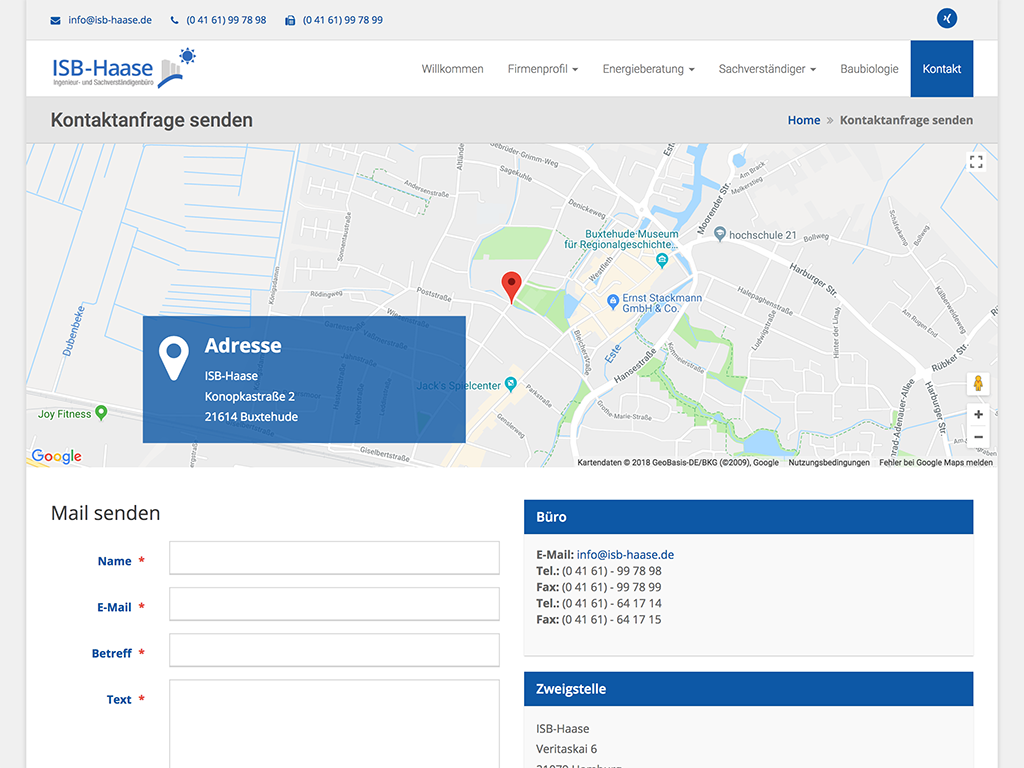Click the Fax 64 17 15 line
Screen dimensions: 1024x768
pyautogui.click(x=599, y=620)
